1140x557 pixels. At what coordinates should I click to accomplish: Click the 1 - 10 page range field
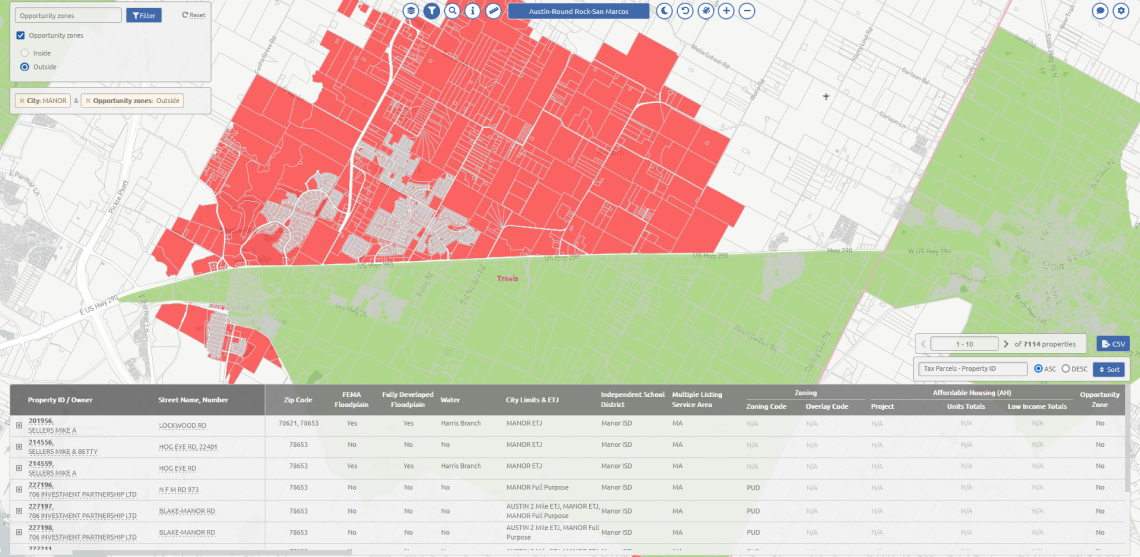pos(965,344)
